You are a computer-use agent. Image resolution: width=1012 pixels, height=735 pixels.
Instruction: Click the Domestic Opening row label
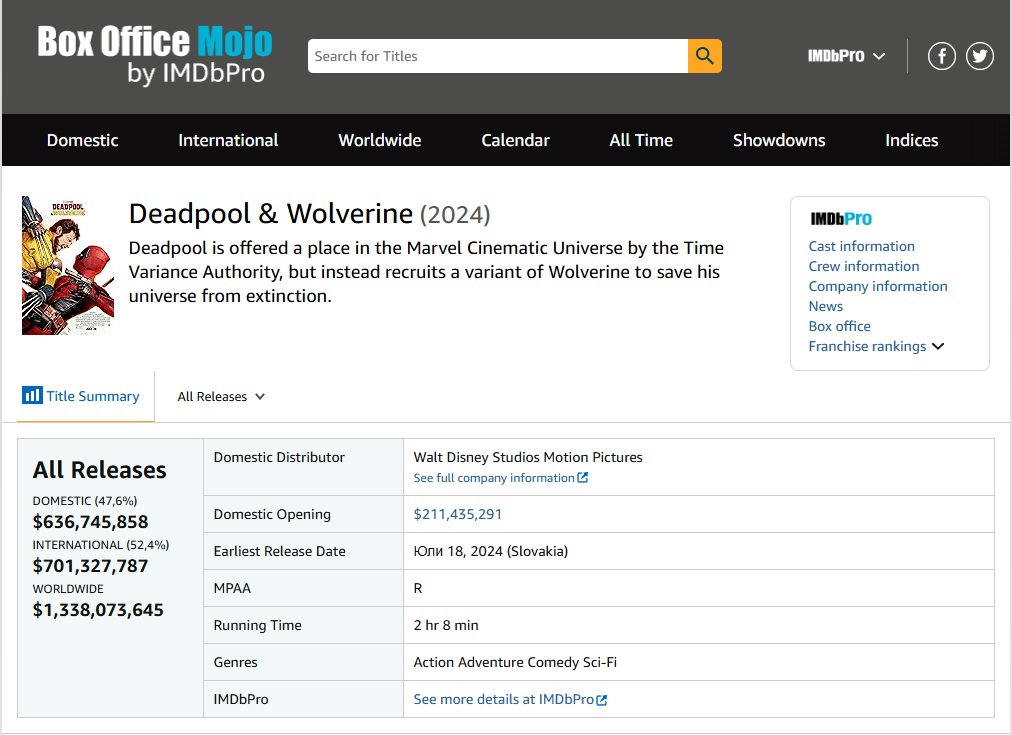[272, 514]
